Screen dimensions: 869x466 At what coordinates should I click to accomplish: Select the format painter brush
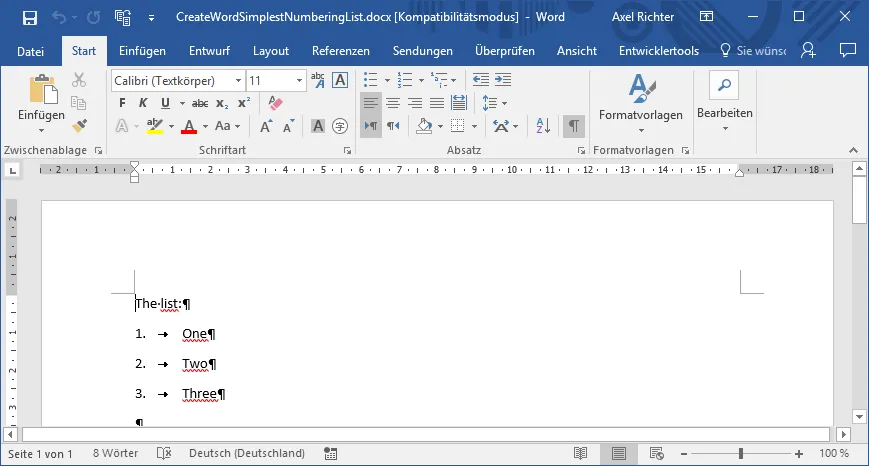tap(79, 126)
